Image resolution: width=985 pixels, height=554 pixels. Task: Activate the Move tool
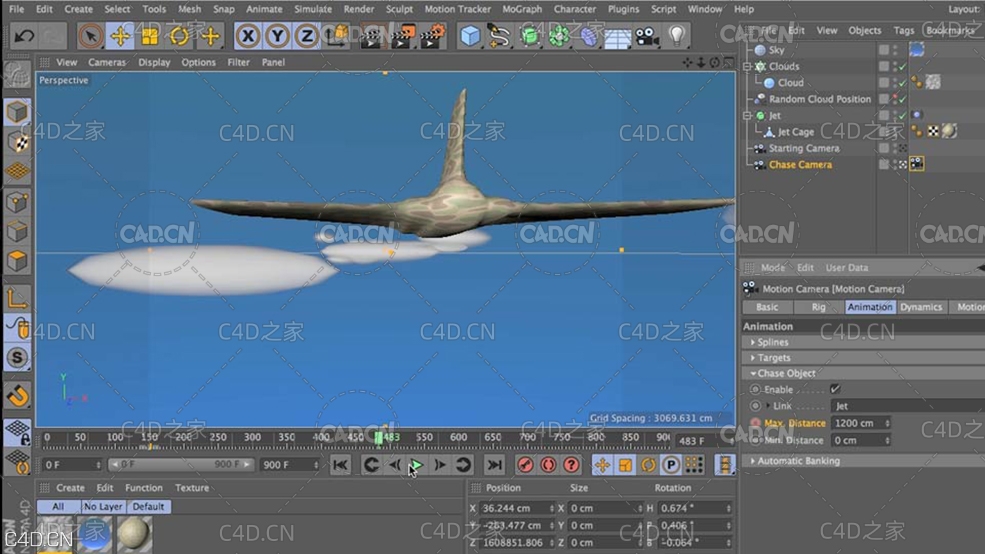click(x=120, y=36)
